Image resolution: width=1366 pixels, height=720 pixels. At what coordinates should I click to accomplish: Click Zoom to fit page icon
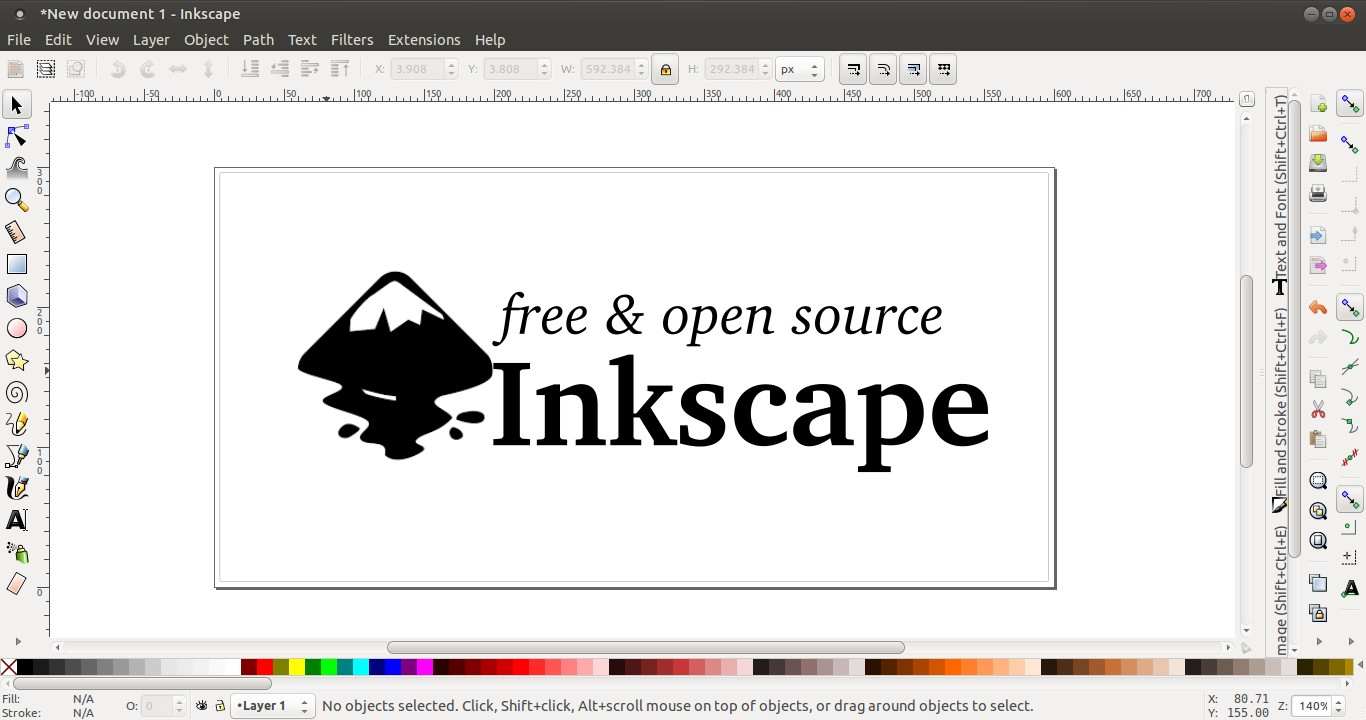[x=1318, y=541]
